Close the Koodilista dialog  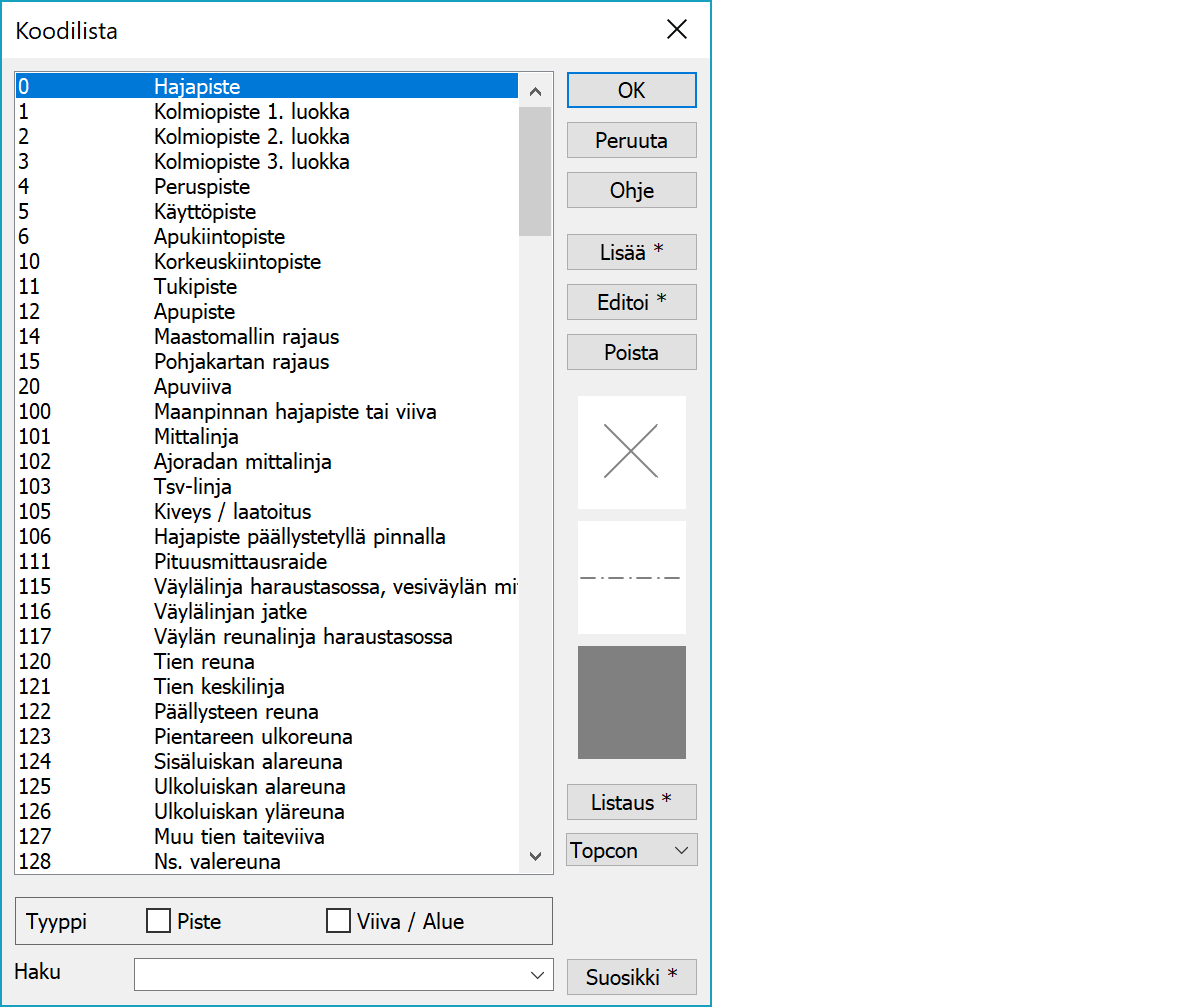click(677, 30)
